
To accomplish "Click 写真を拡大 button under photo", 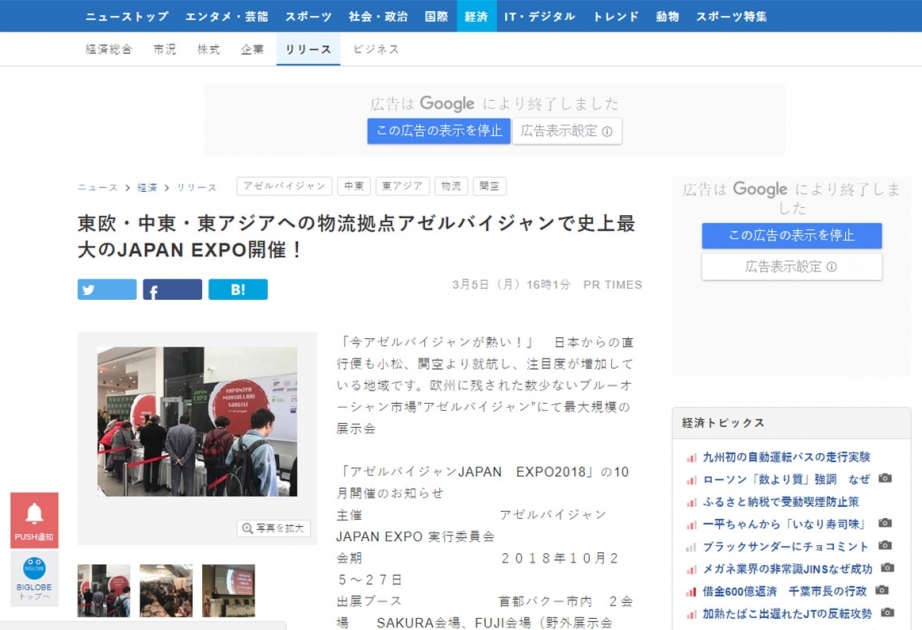I will click(x=273, y=528).
